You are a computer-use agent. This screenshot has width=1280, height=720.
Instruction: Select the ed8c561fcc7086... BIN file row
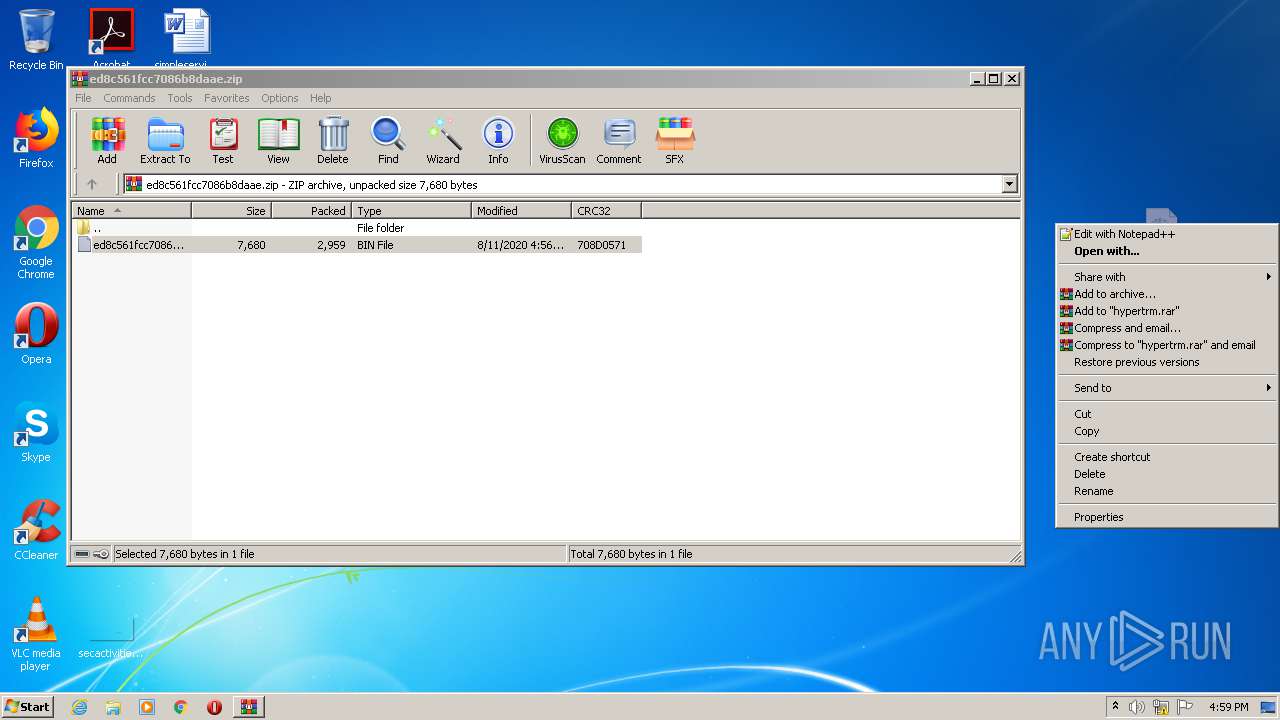357,245
